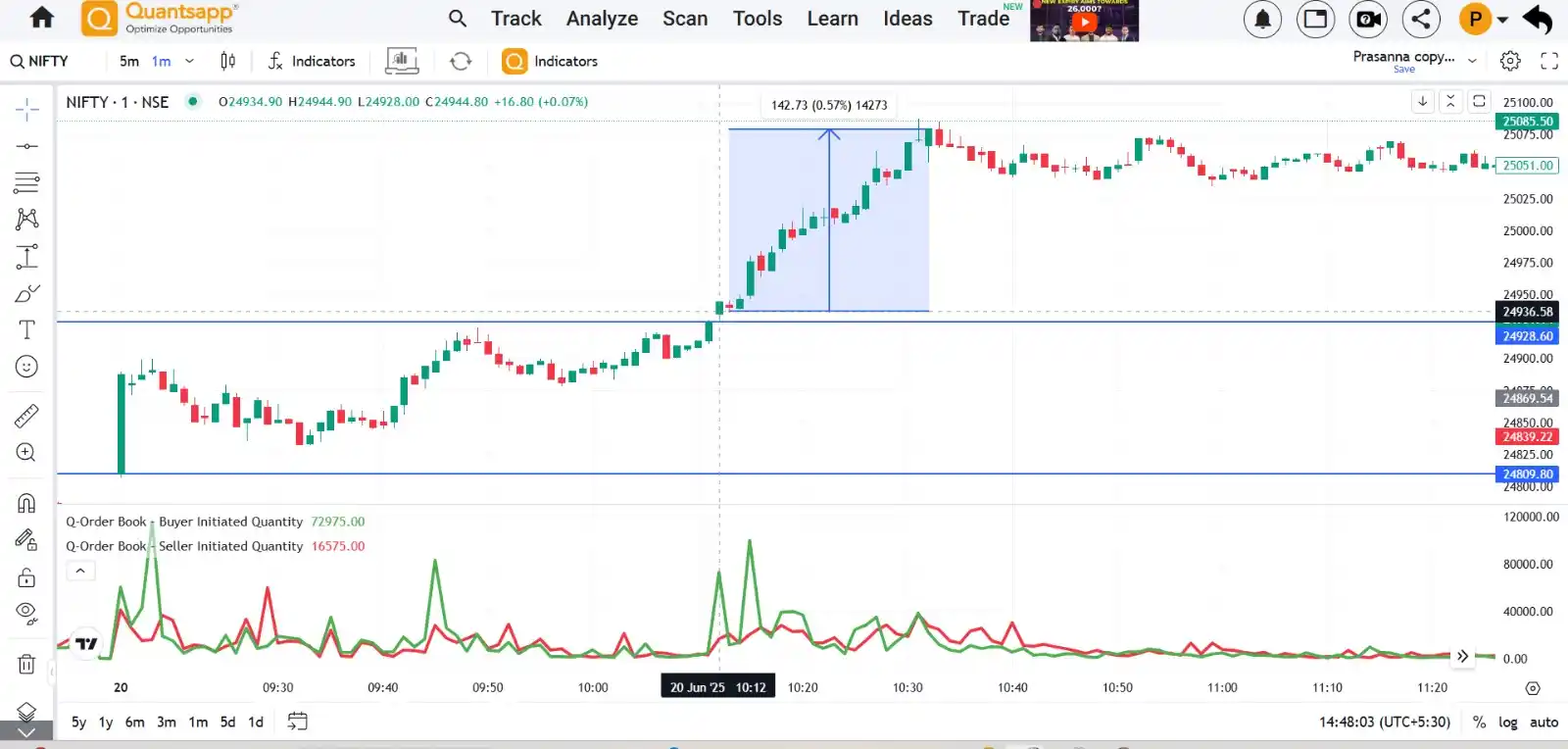
Task: Open the NIFTY symbol search field
Action: point(40,61)
